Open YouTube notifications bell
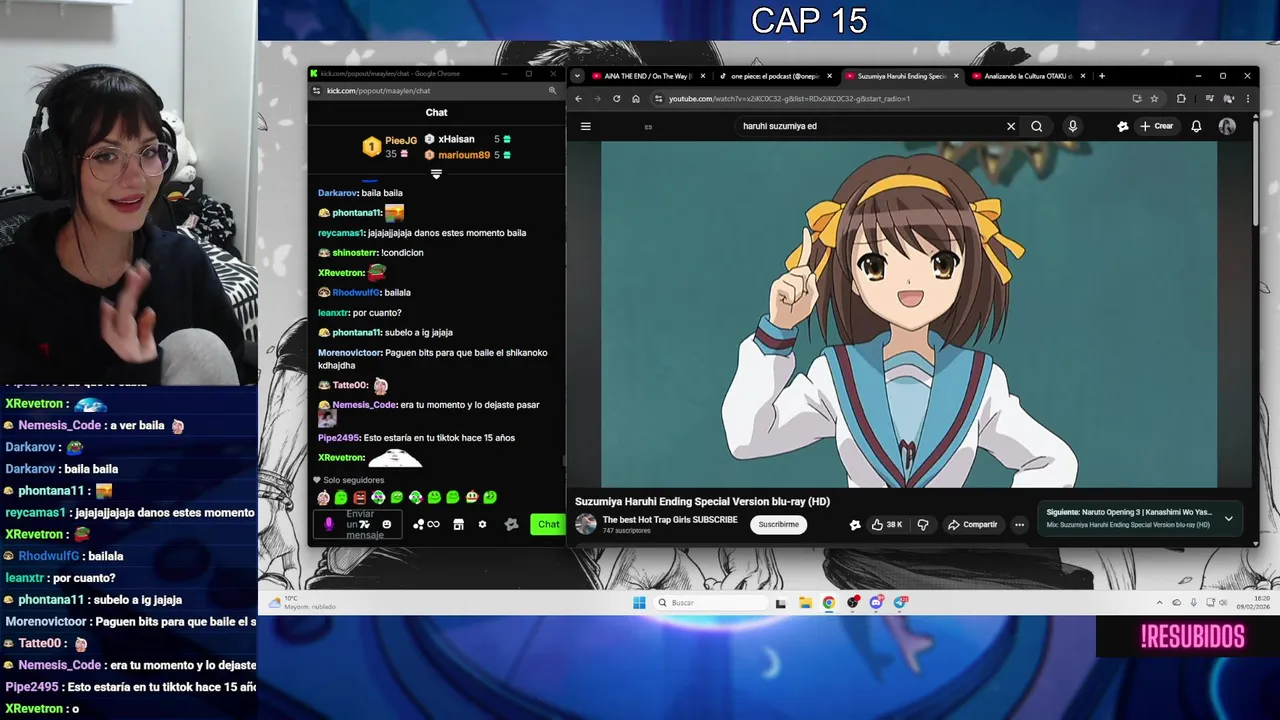Image resolution: width=1280 pixels, height=720 pixels. coord(1196,126)
